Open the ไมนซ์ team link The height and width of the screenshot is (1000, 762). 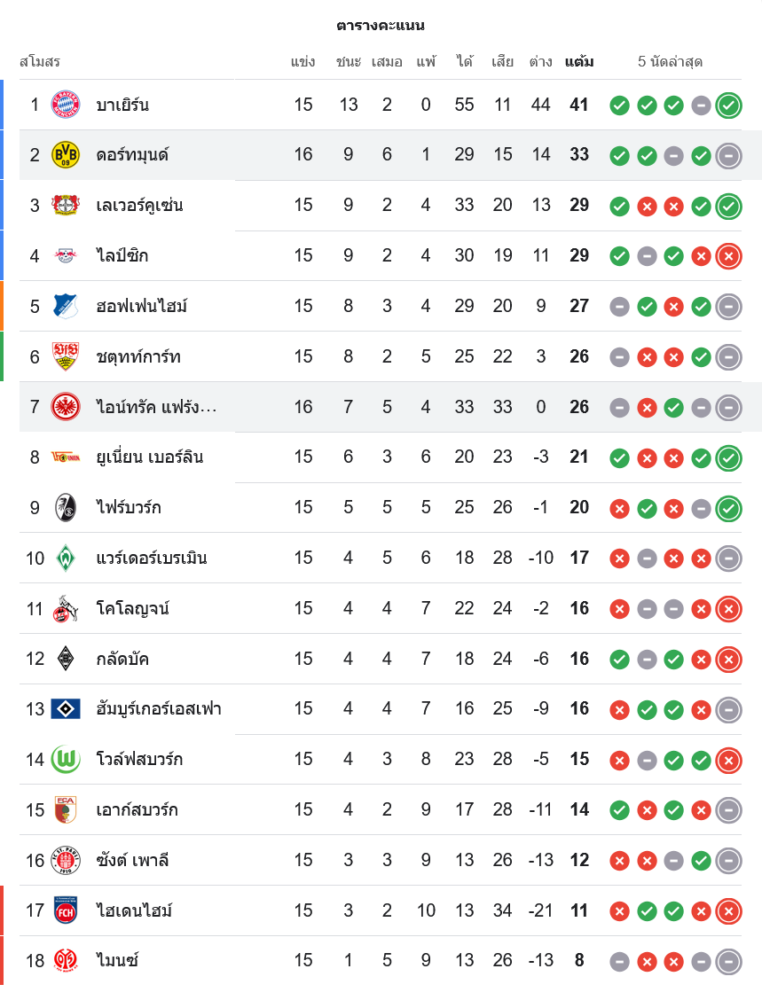[117, 961]
